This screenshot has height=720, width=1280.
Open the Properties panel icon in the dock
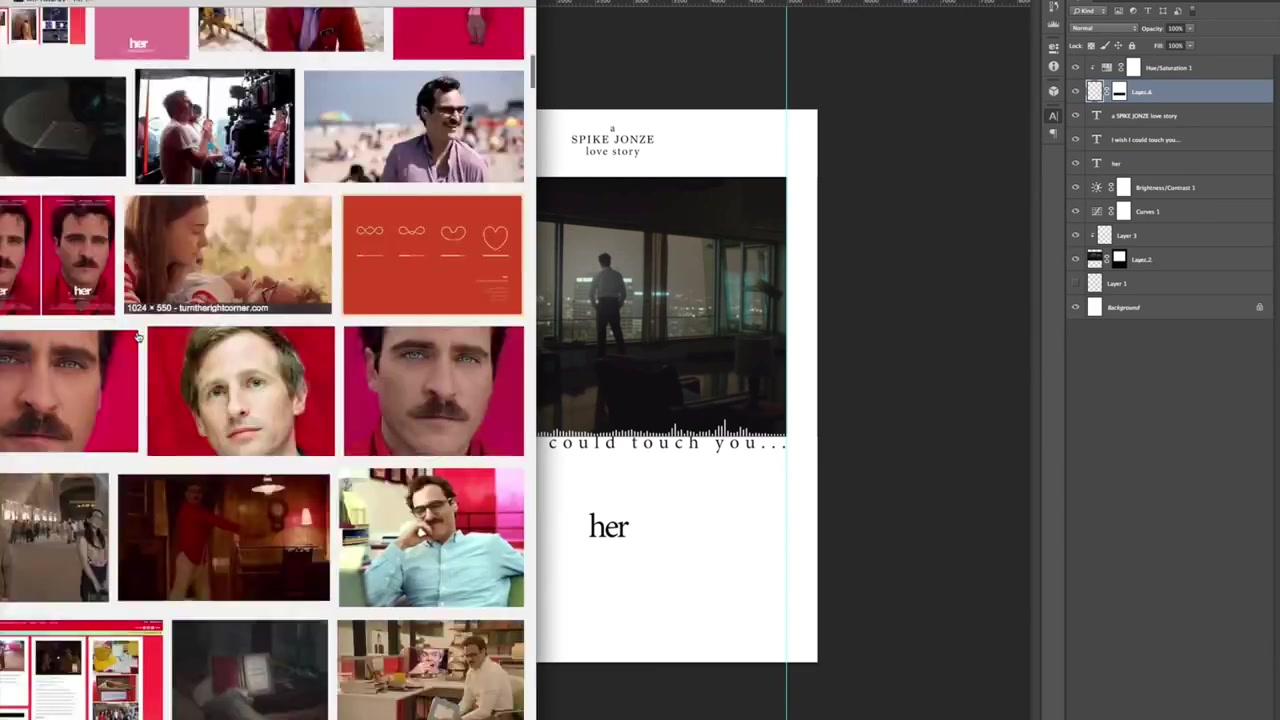[x=1053, y=47]
